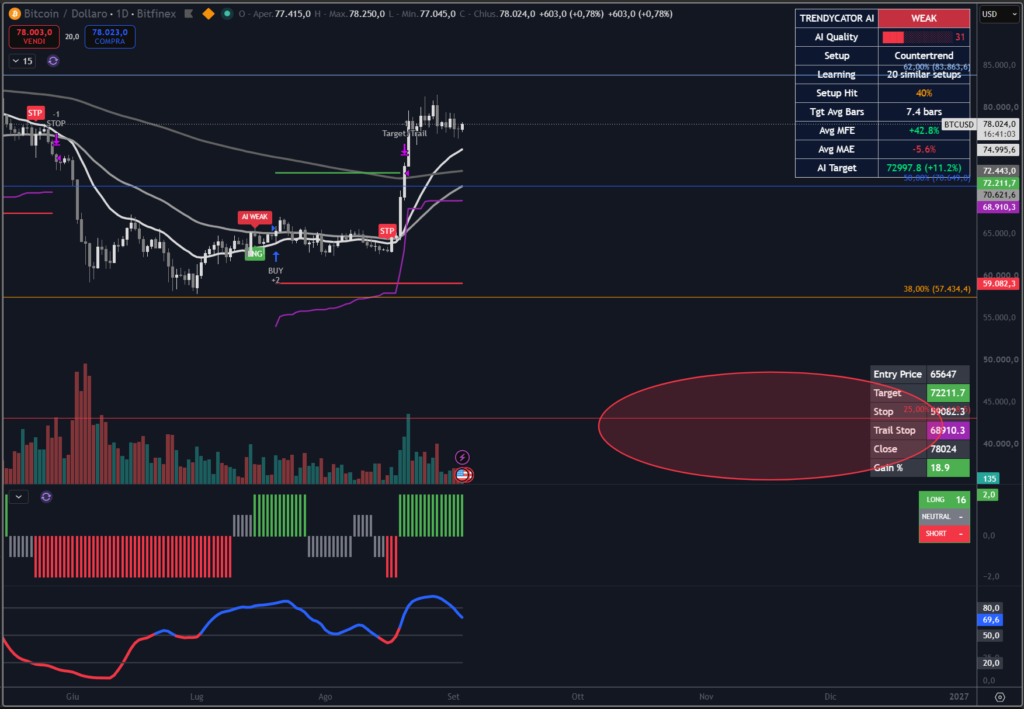
Task: Click the flag icon next to Bitfinex
Action: pos(189,14)
